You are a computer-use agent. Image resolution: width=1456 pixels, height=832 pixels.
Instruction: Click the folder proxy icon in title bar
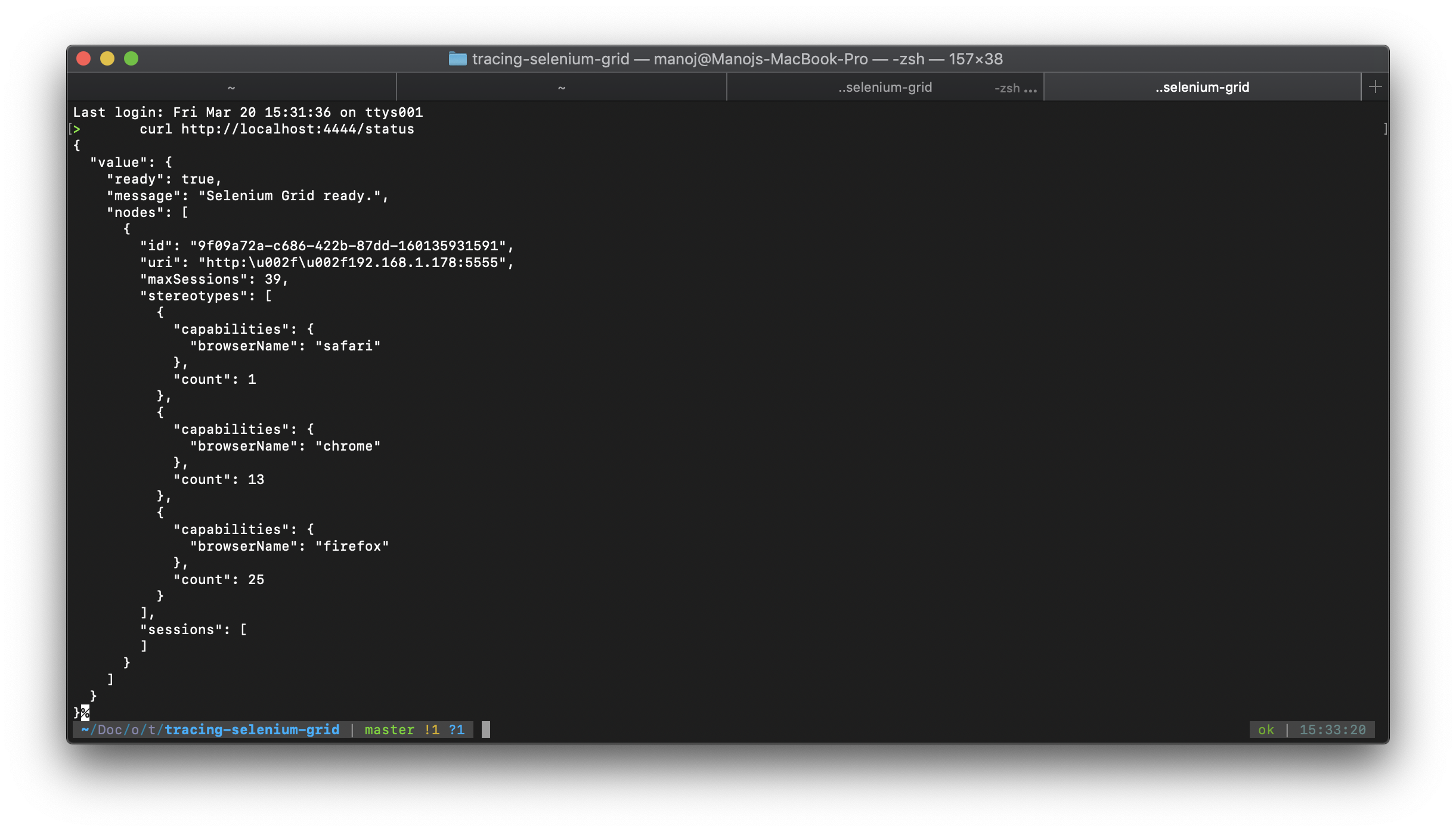(457, 58)
